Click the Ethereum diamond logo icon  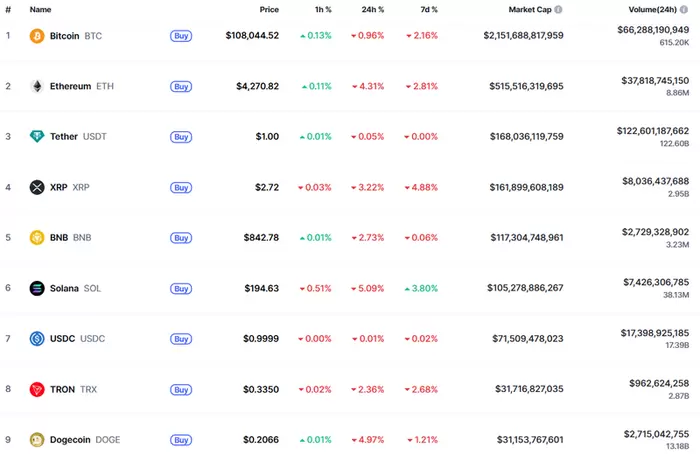[x=37, y=86]
